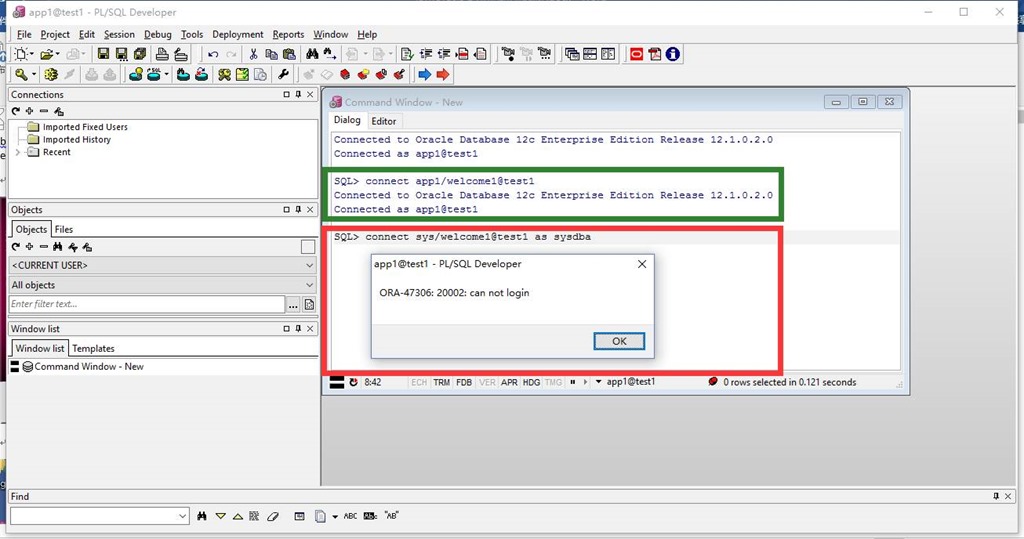
Task: Select the Imported Fixed Users folder
Action: click(x=85, y=127)
